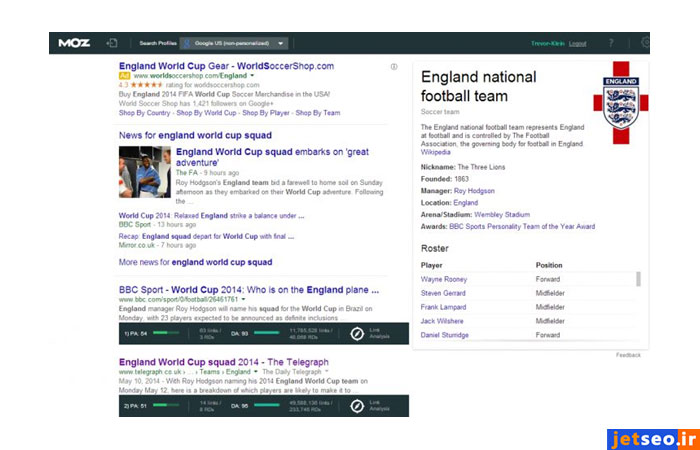The width and height of the screenshot is (700, 450).
Task: Click Wayne Rooney in the roster
Action: pos(444,279)
